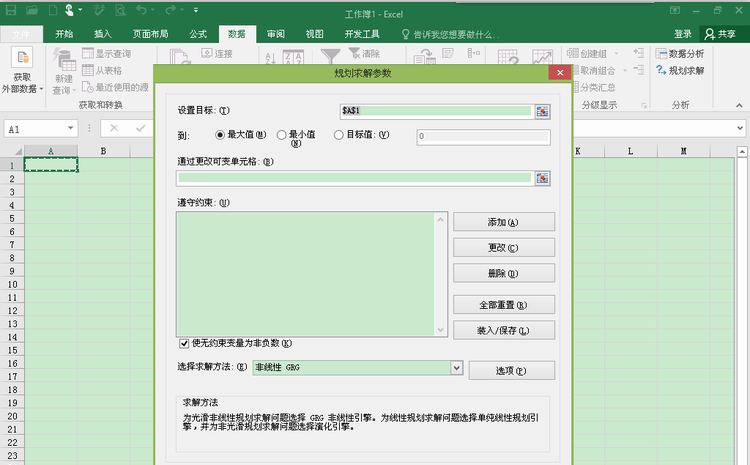Screen dimensions: 750x465
Task: Collapse the ribbon with the chevron
Action: point(739,105)
